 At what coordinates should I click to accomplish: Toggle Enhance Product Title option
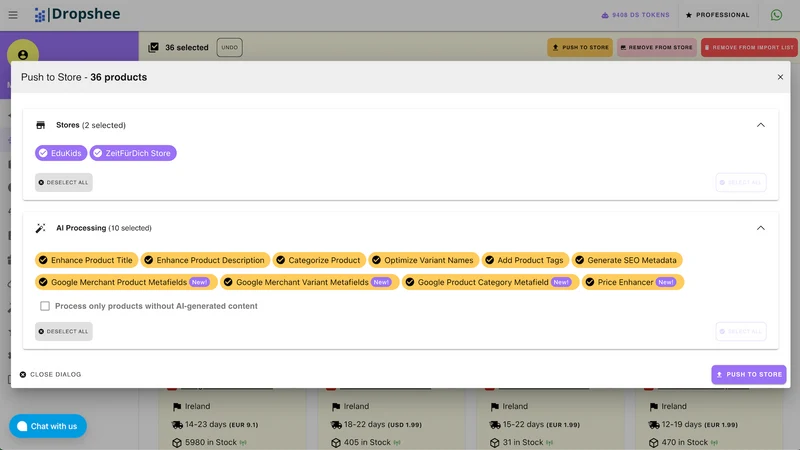(x=86, y=260)
